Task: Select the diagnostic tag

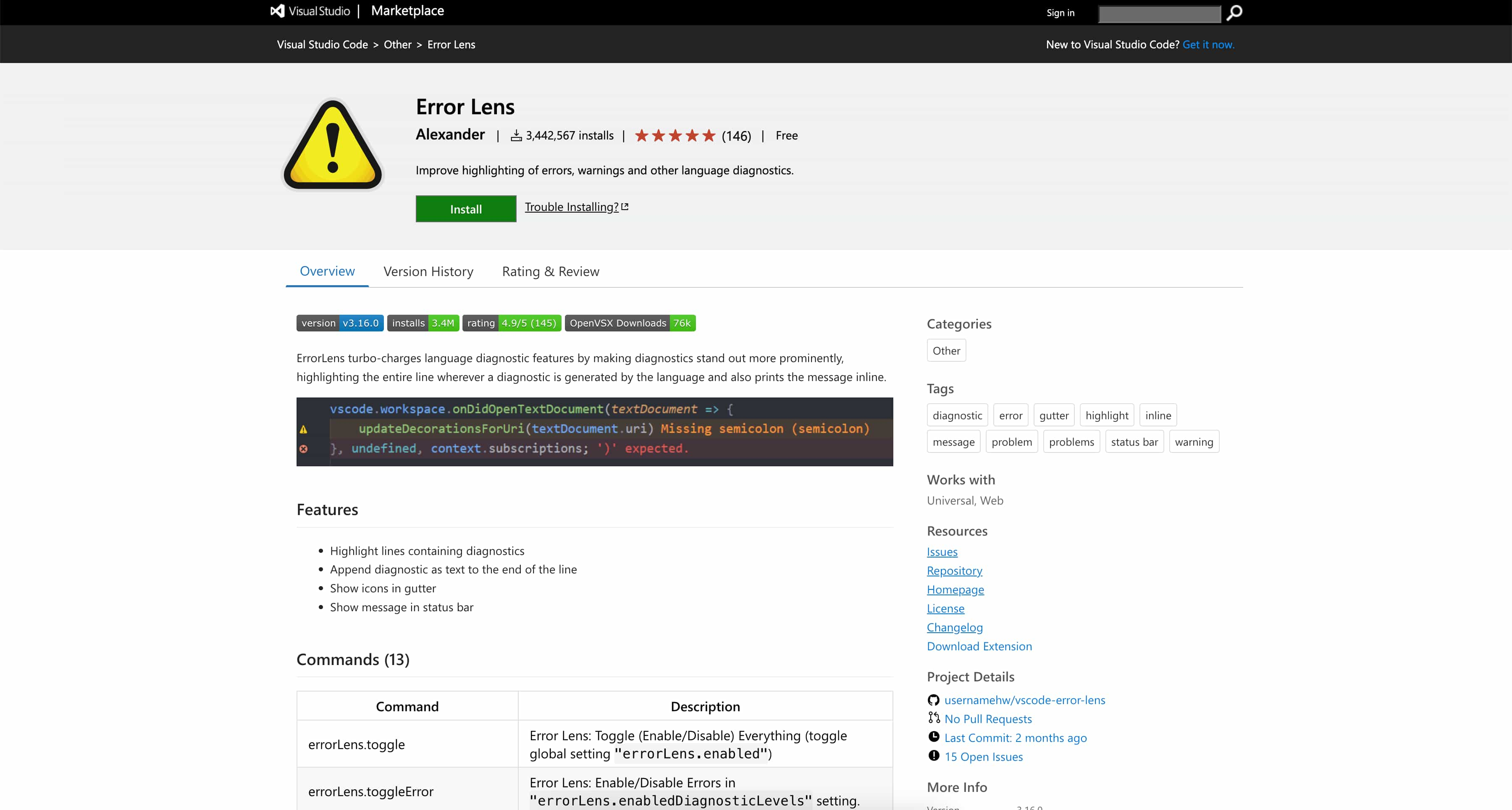Action: pos(957,415)
